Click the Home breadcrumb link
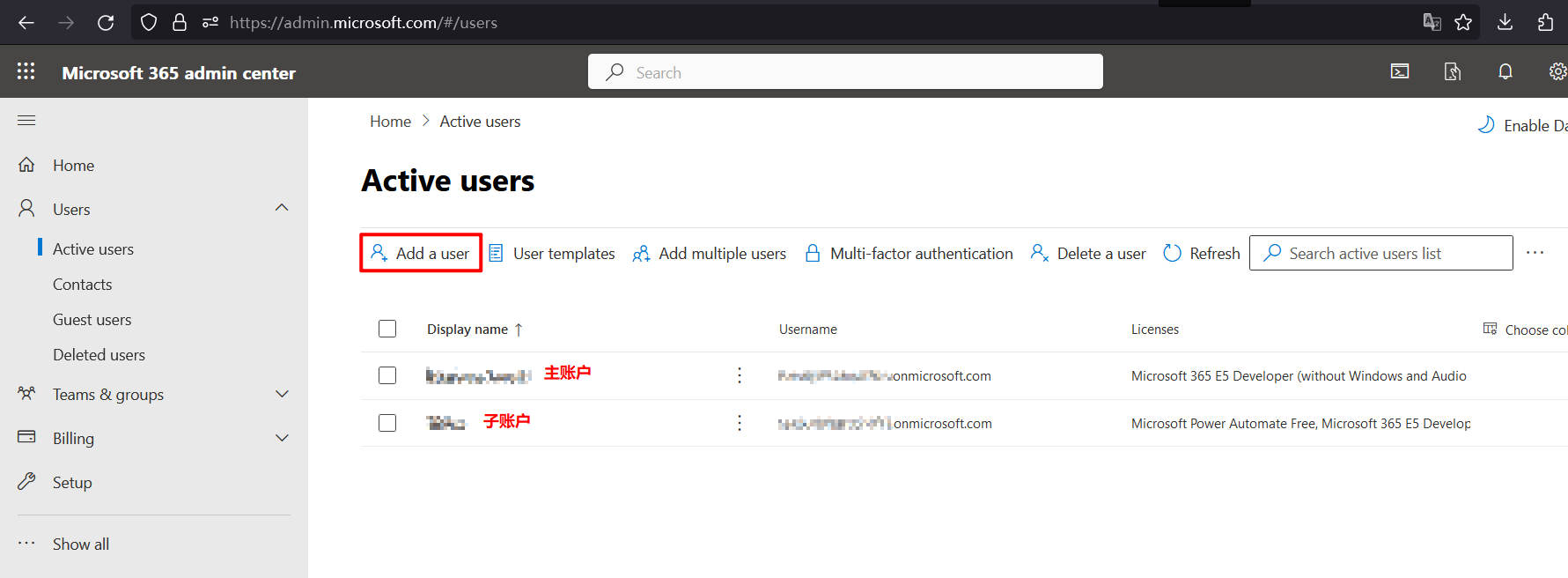Viewport: 1568px width, 578px height. click(x=390, y=122)
